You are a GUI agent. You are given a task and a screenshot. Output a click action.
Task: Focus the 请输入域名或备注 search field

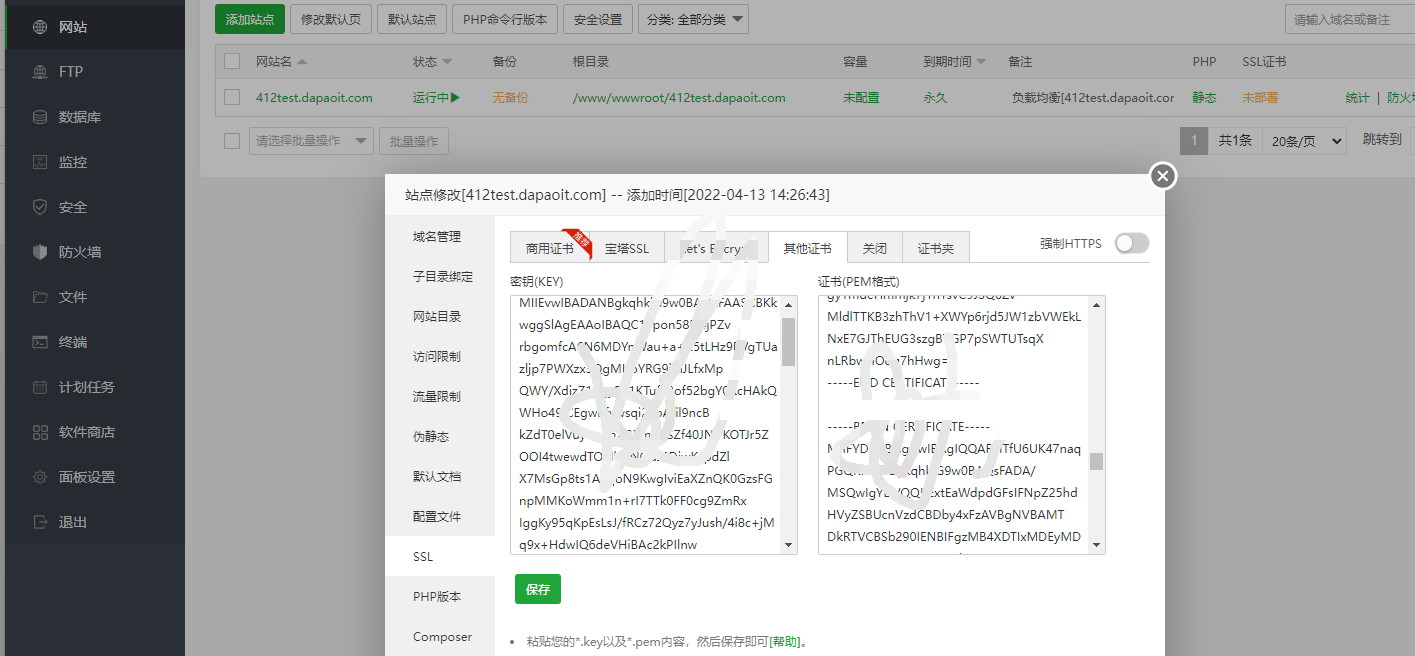click(1349, 19)
